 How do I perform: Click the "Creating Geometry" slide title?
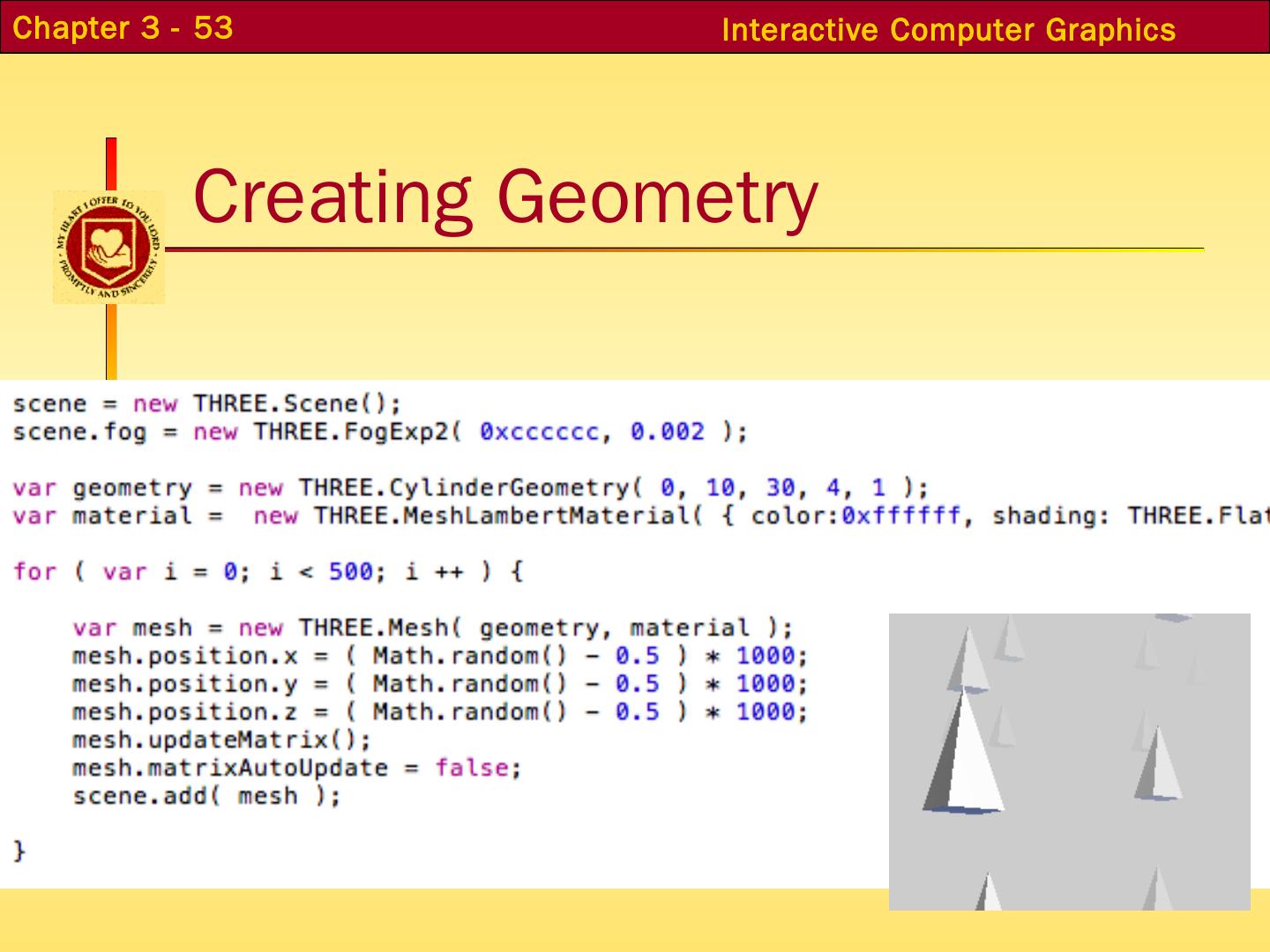tap(504, 197)
